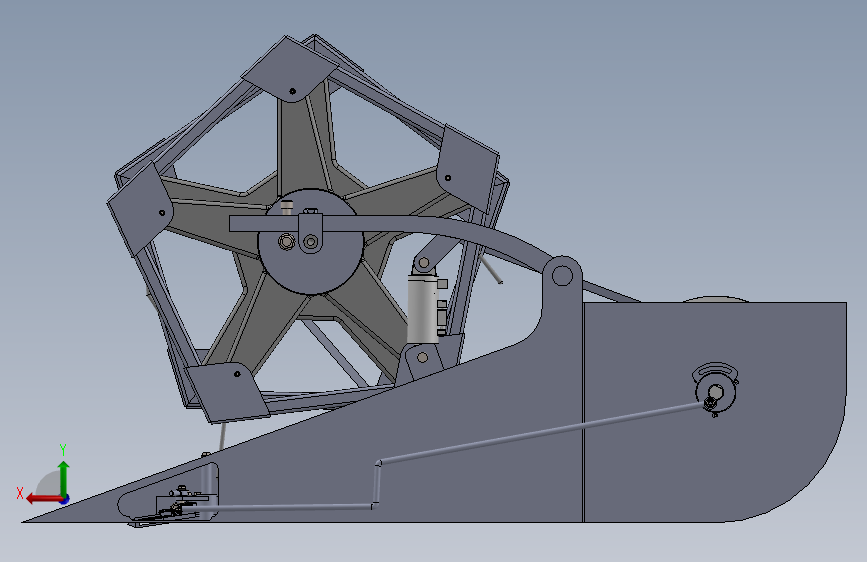
Task: Select the pivot hole at the reel arm's right end
Action: click(562, 275)
